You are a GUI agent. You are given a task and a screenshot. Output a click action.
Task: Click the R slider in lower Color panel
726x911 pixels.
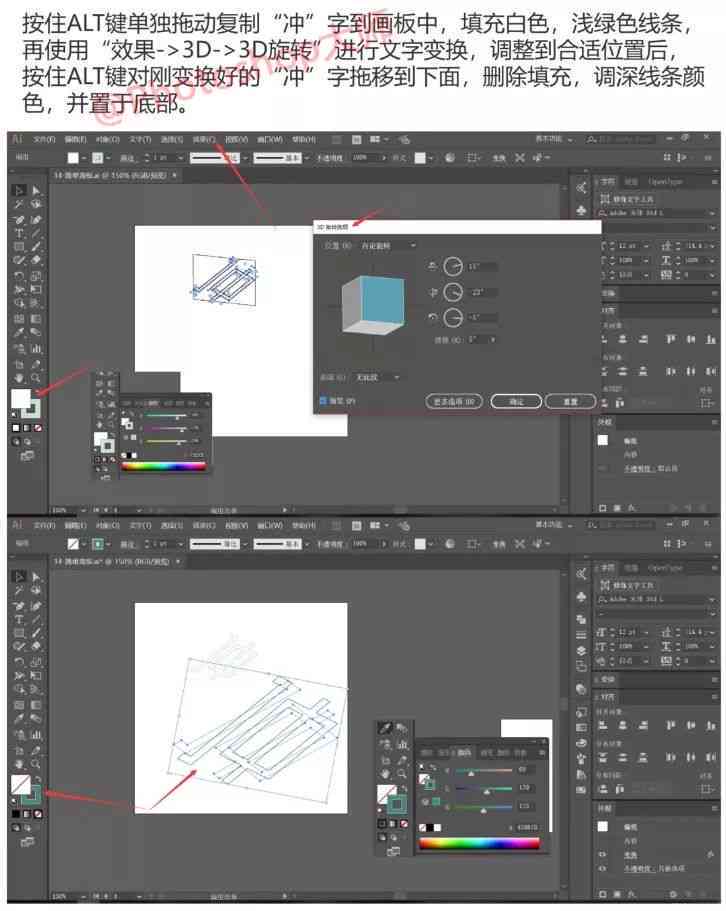click(x=483, y=771)
